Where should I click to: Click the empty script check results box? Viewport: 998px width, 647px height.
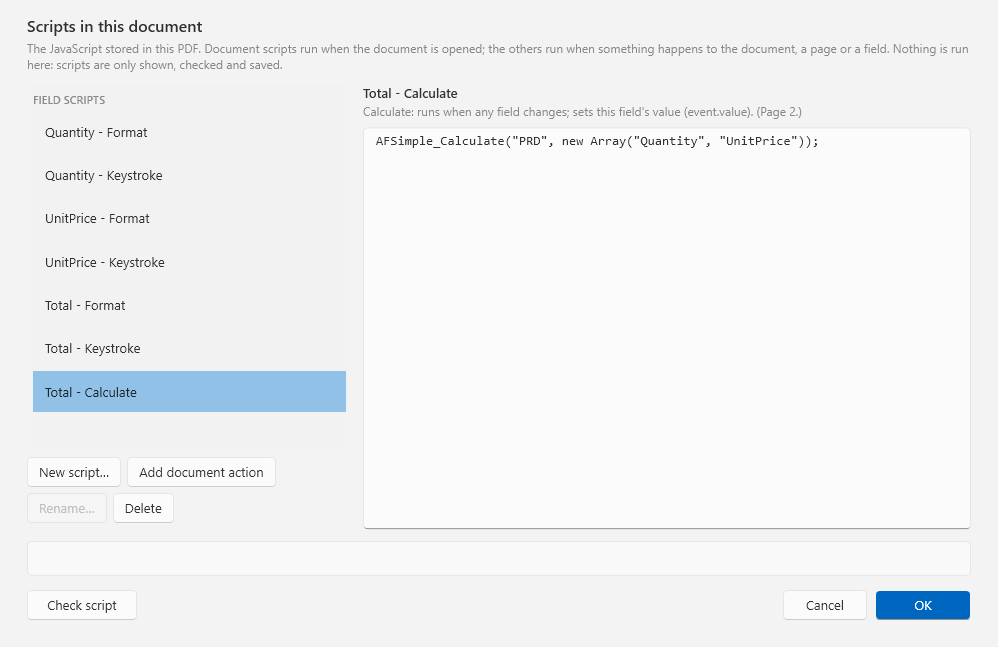tap(498, 559)
